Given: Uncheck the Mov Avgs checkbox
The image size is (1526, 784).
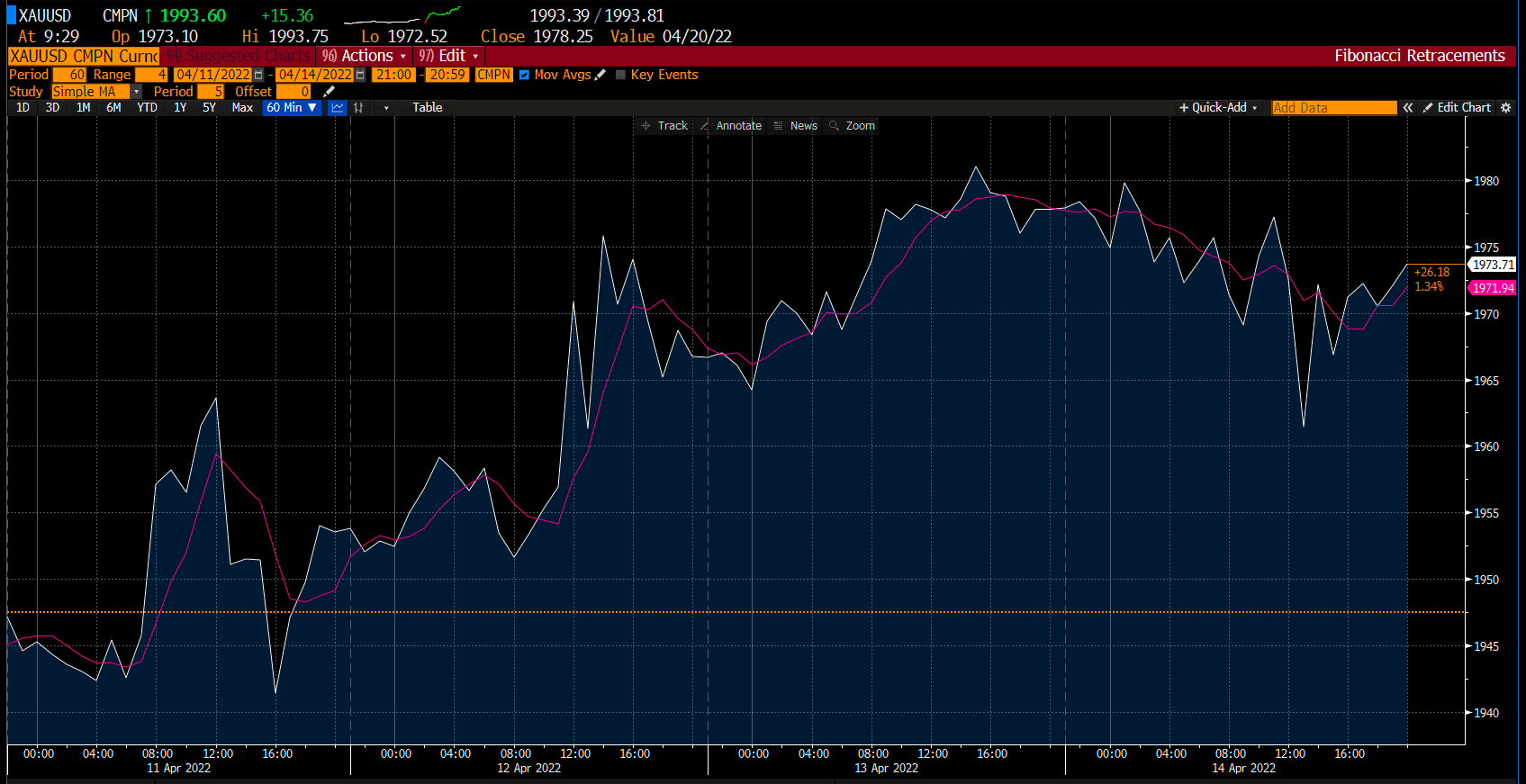Looking at the screenshot, I should pos(524,75).
